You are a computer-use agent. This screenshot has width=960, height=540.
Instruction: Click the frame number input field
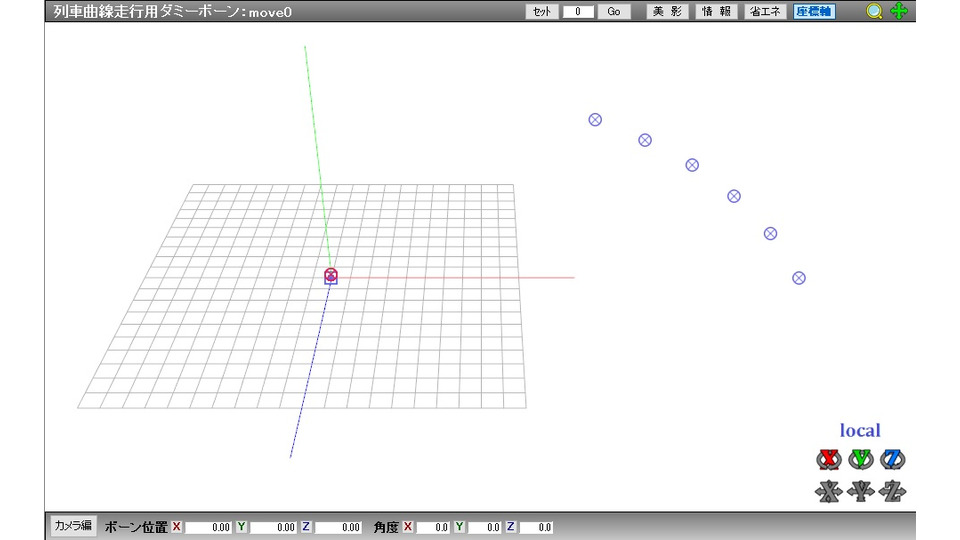point(578,12)
